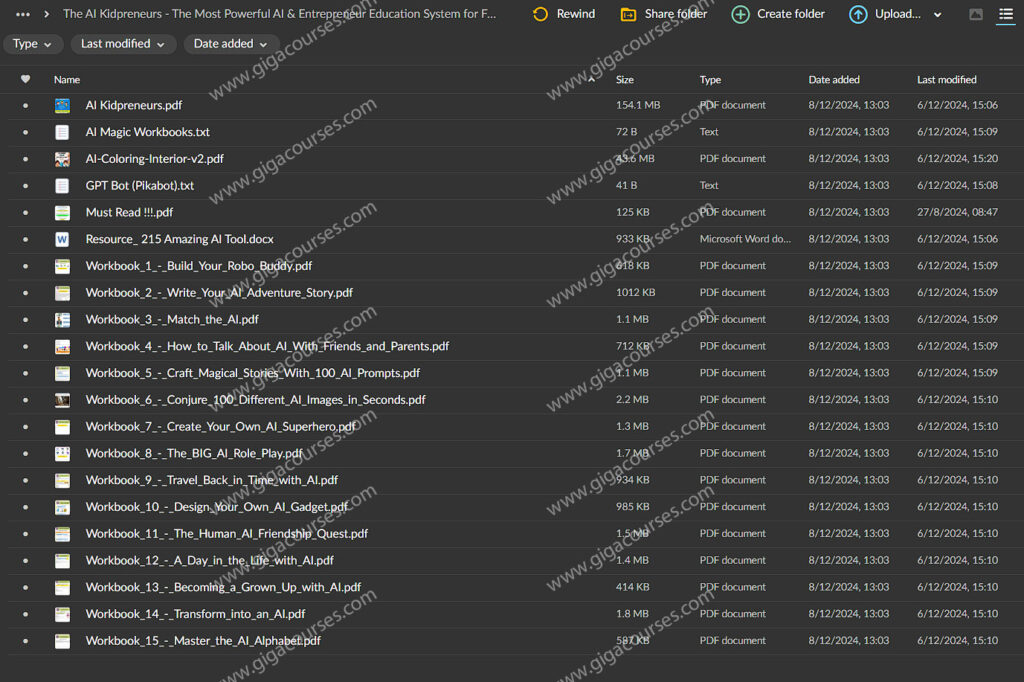Toggle favourite dot for Must Read !!!.pdf
Screen dimensions: 1024x682
click(x=25, y=213)
